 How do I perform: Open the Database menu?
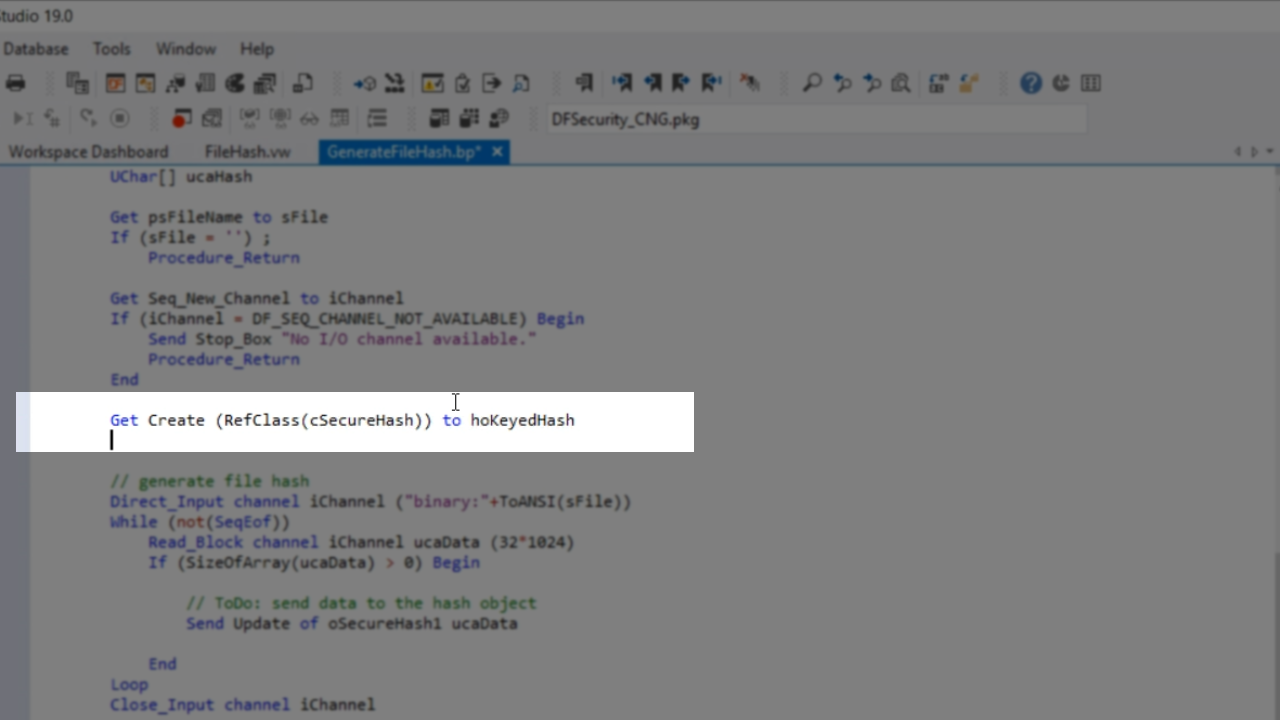pyautogui.click(x=35, y=49)
